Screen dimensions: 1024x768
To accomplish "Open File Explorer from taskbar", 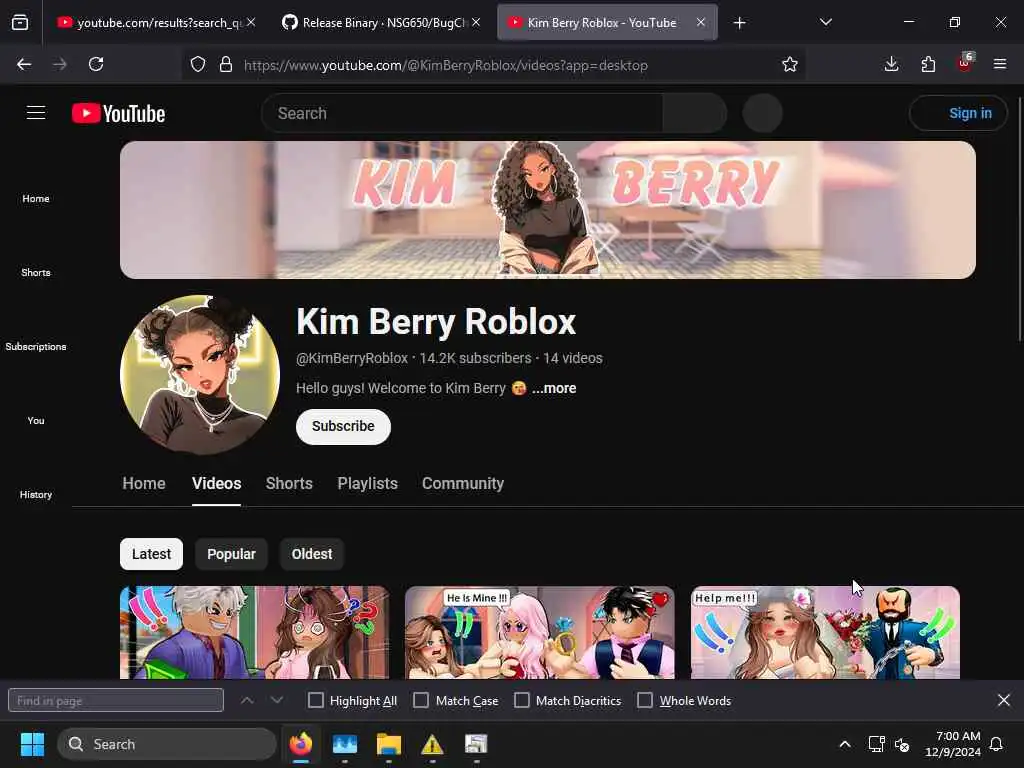I will point(389,744).
